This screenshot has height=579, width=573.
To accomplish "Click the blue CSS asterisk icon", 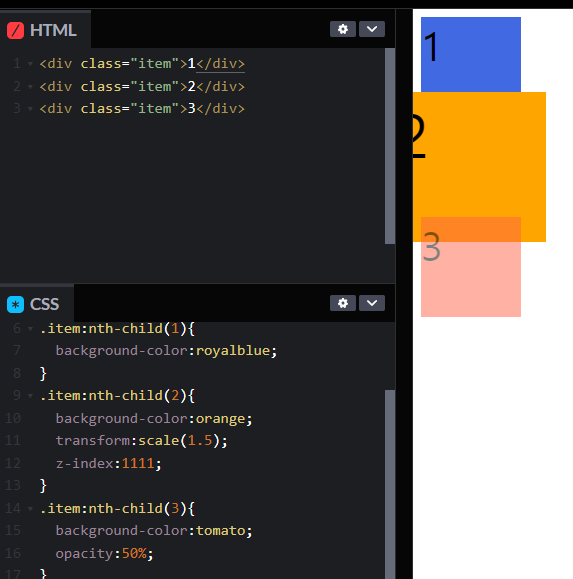I will coord(16,304).
